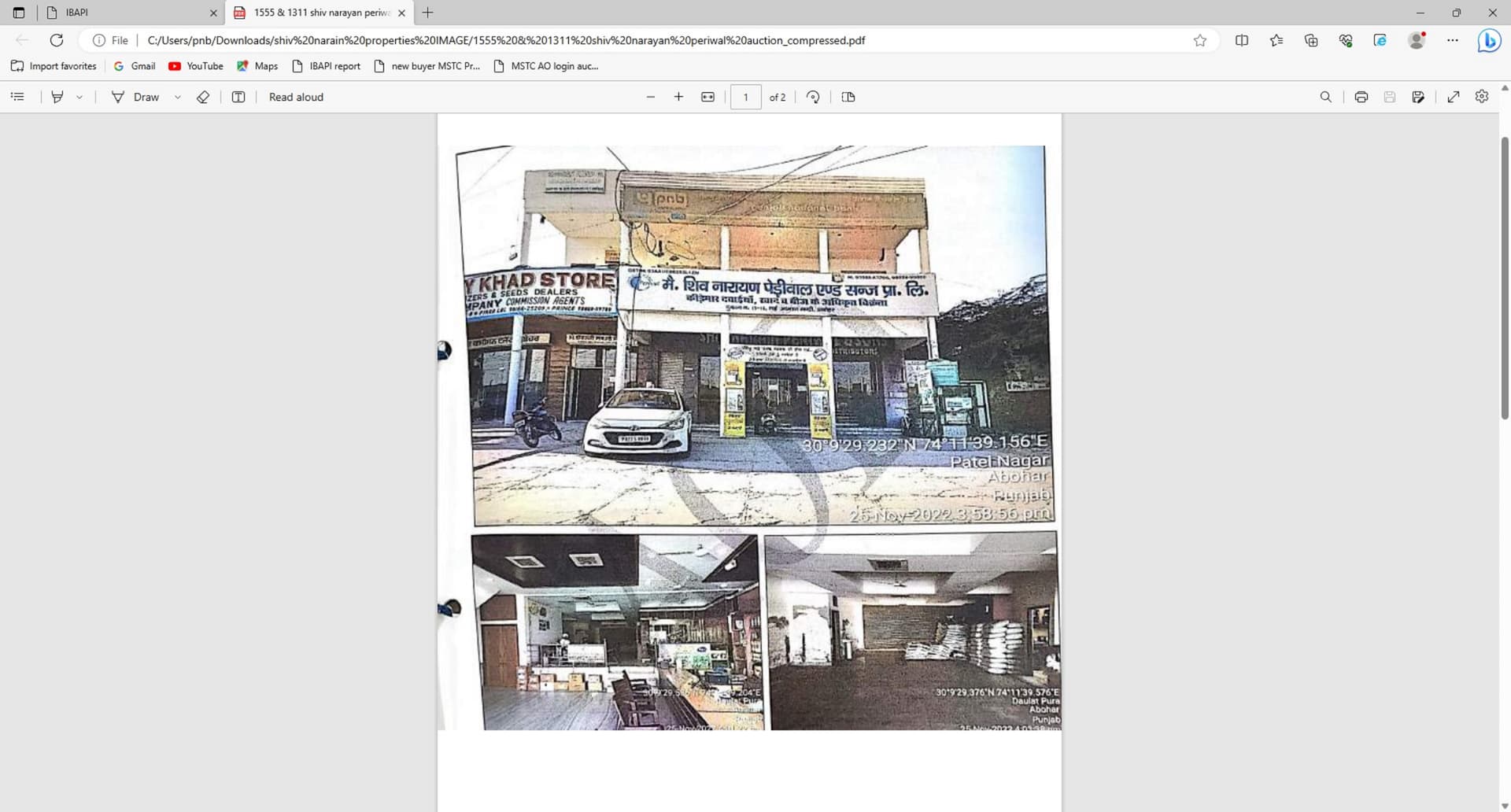Open Import favorites bookmark

54,66
